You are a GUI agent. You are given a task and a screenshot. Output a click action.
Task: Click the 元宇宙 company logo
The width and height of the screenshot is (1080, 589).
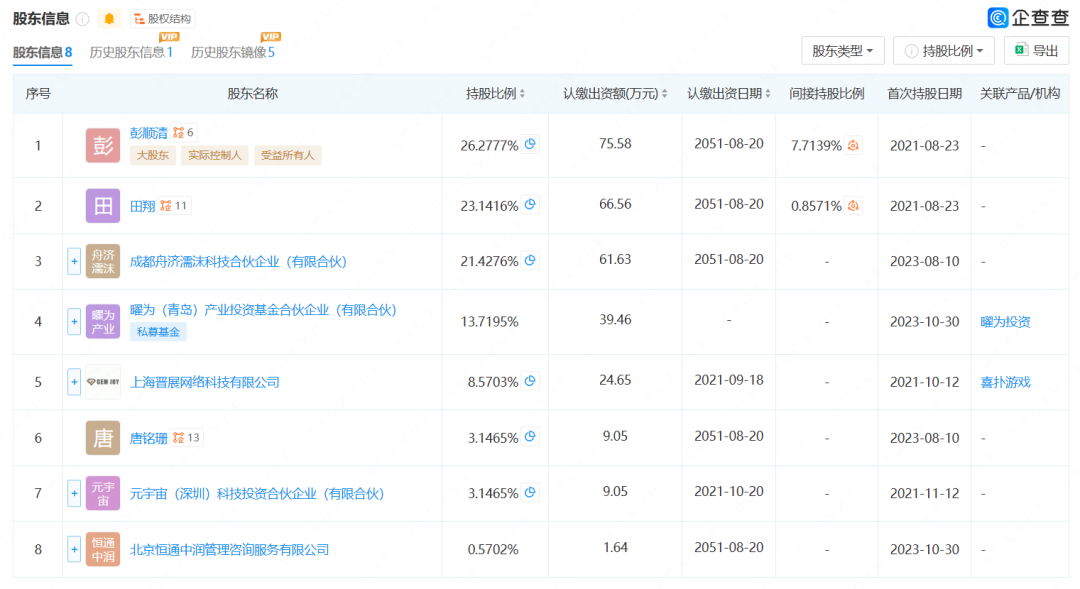[x=103, y=493]
